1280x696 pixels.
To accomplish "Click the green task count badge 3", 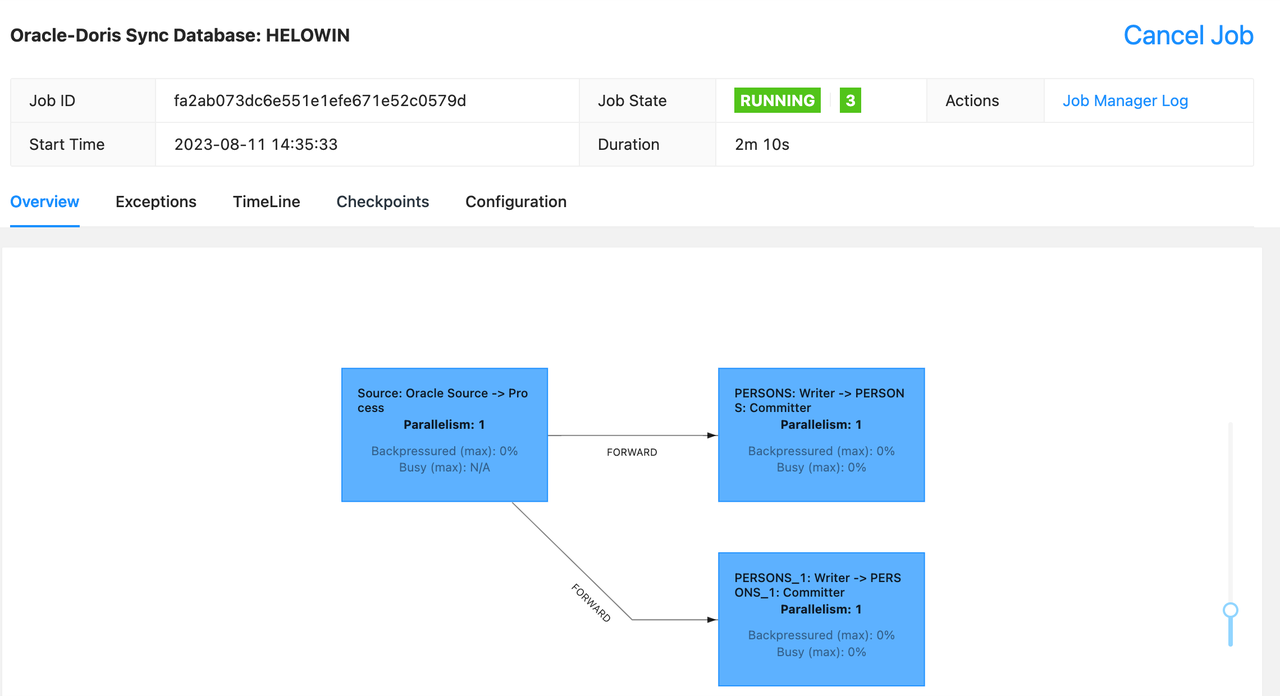I will coord(850,101).
